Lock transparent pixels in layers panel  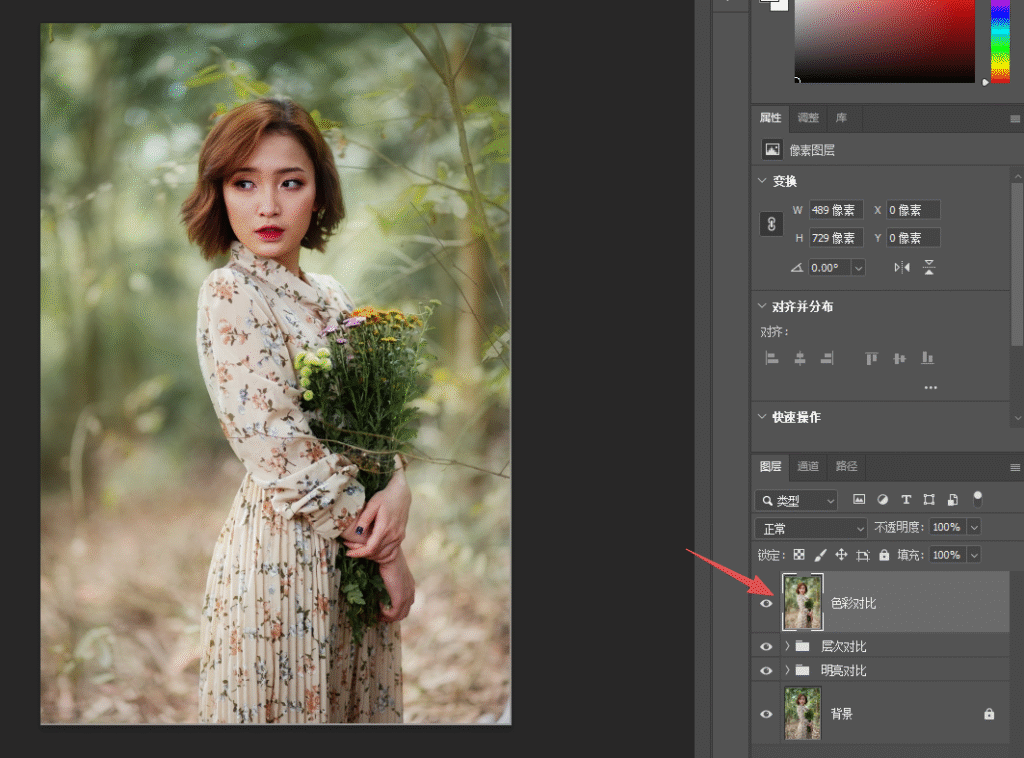[799, 555]
